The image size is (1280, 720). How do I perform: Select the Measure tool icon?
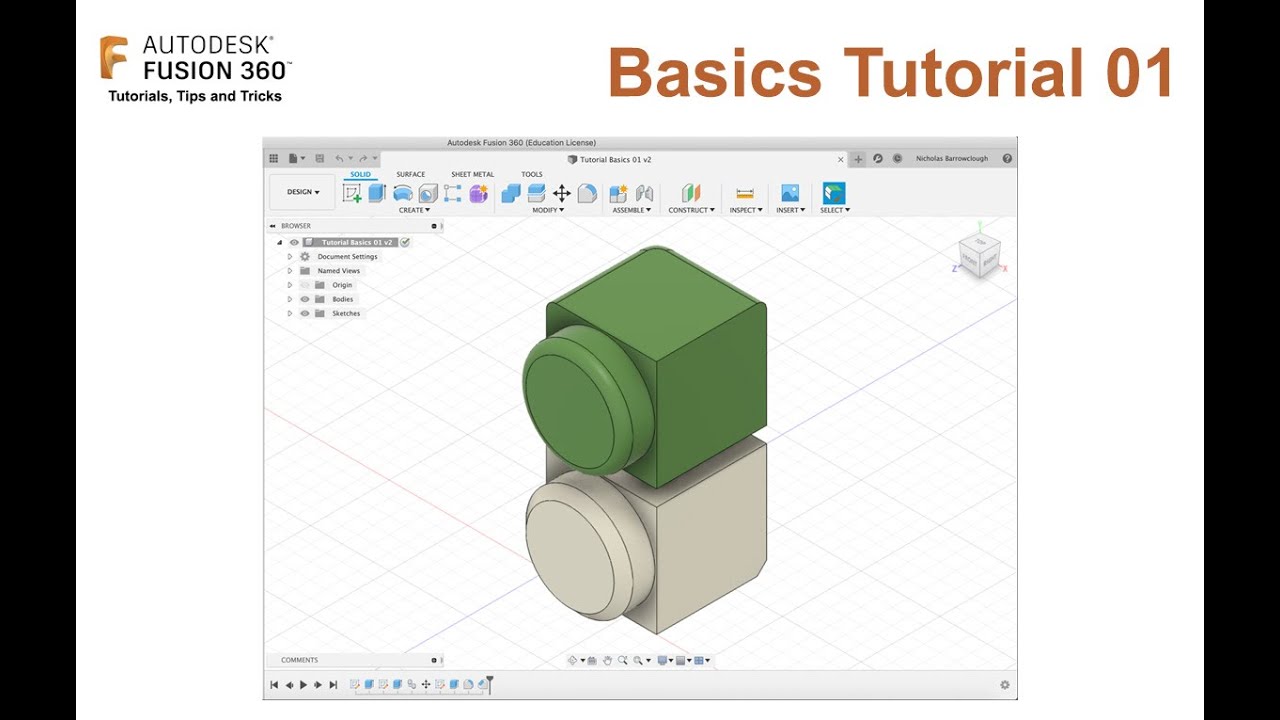click(745, 193)
